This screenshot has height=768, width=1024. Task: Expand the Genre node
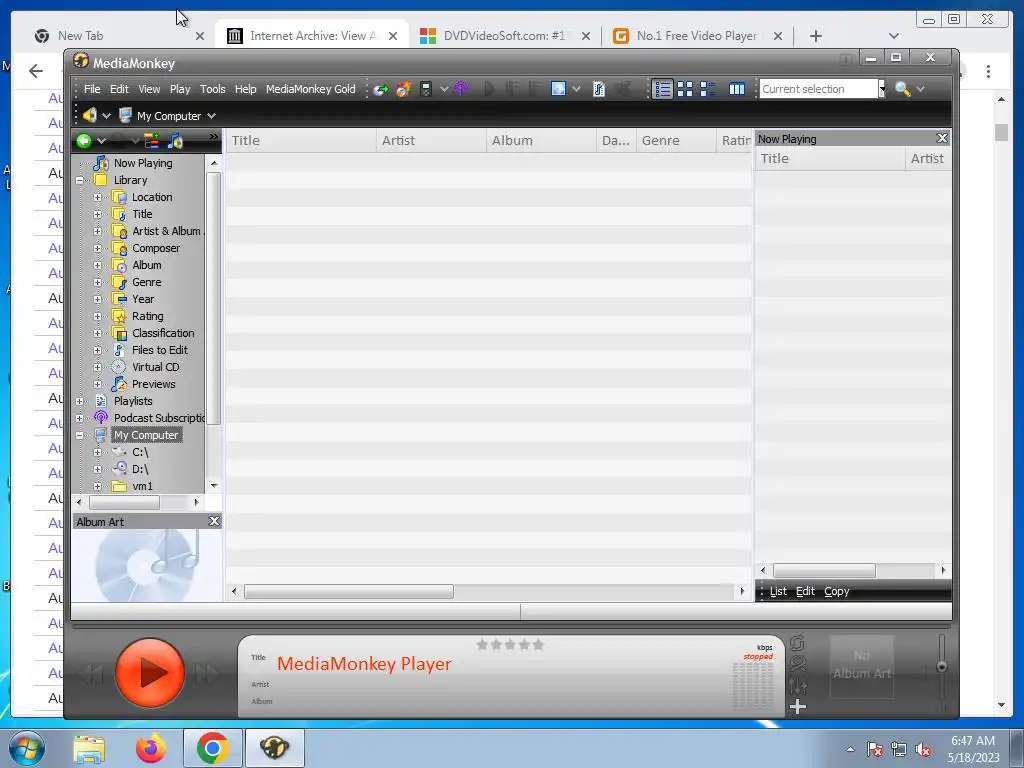[97, 282]
